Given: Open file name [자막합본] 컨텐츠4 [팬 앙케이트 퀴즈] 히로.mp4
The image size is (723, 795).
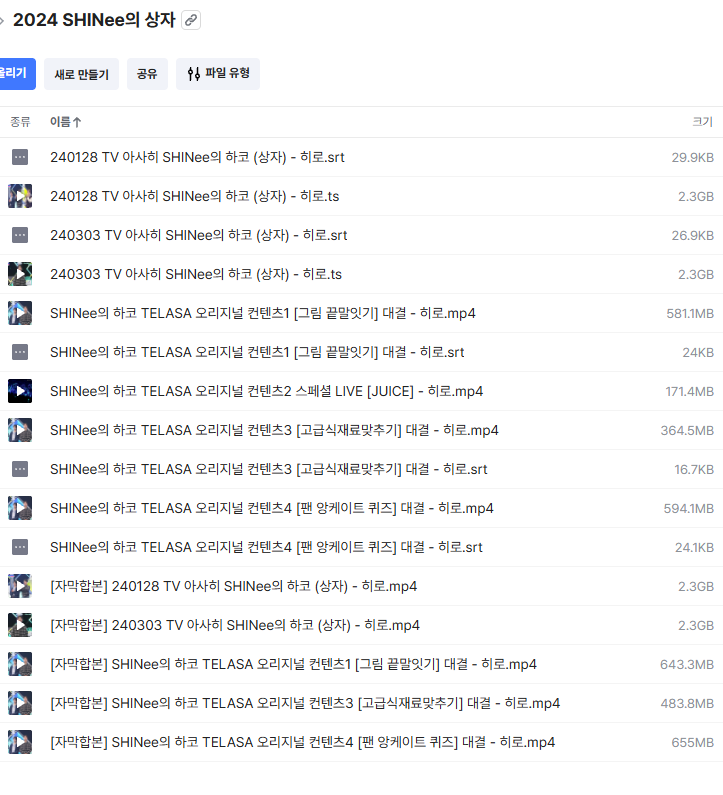Looking at the screenshot, I should tap(303, 742).
